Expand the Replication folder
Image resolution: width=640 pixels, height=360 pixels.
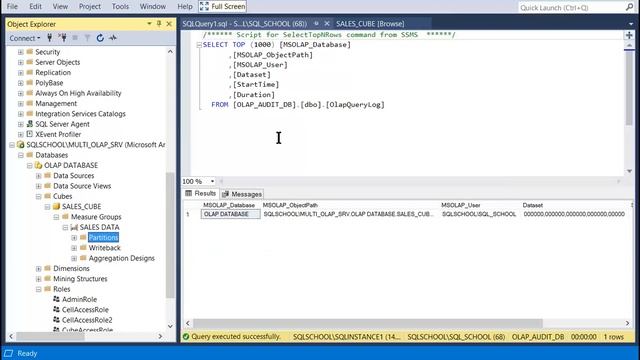[x=20, y=73]
